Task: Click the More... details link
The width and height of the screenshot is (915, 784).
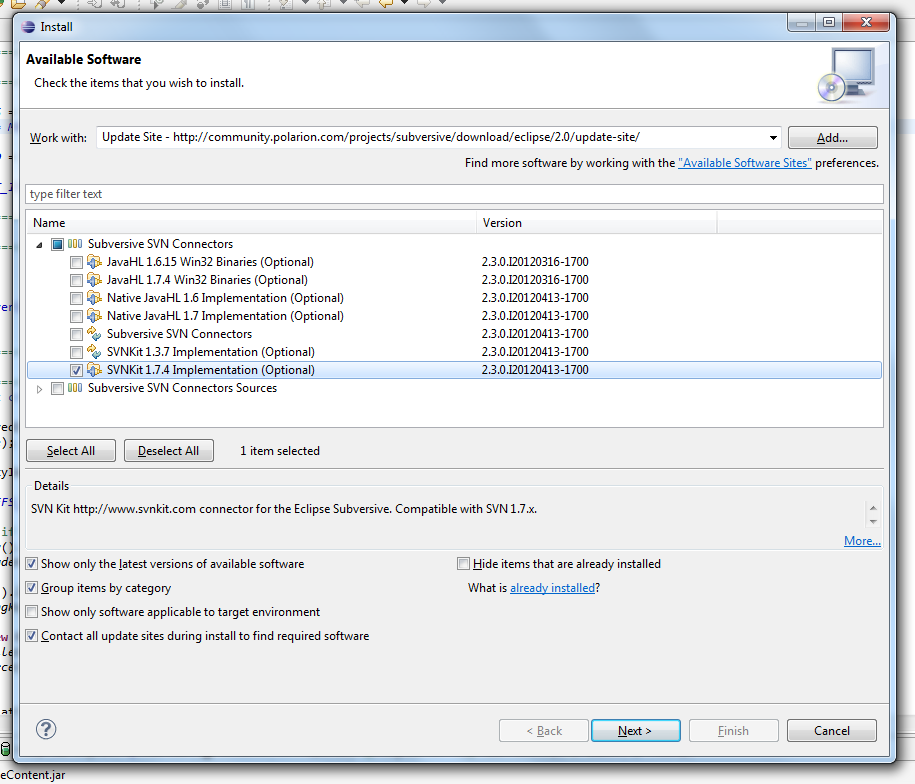Action: coord(862,541)
